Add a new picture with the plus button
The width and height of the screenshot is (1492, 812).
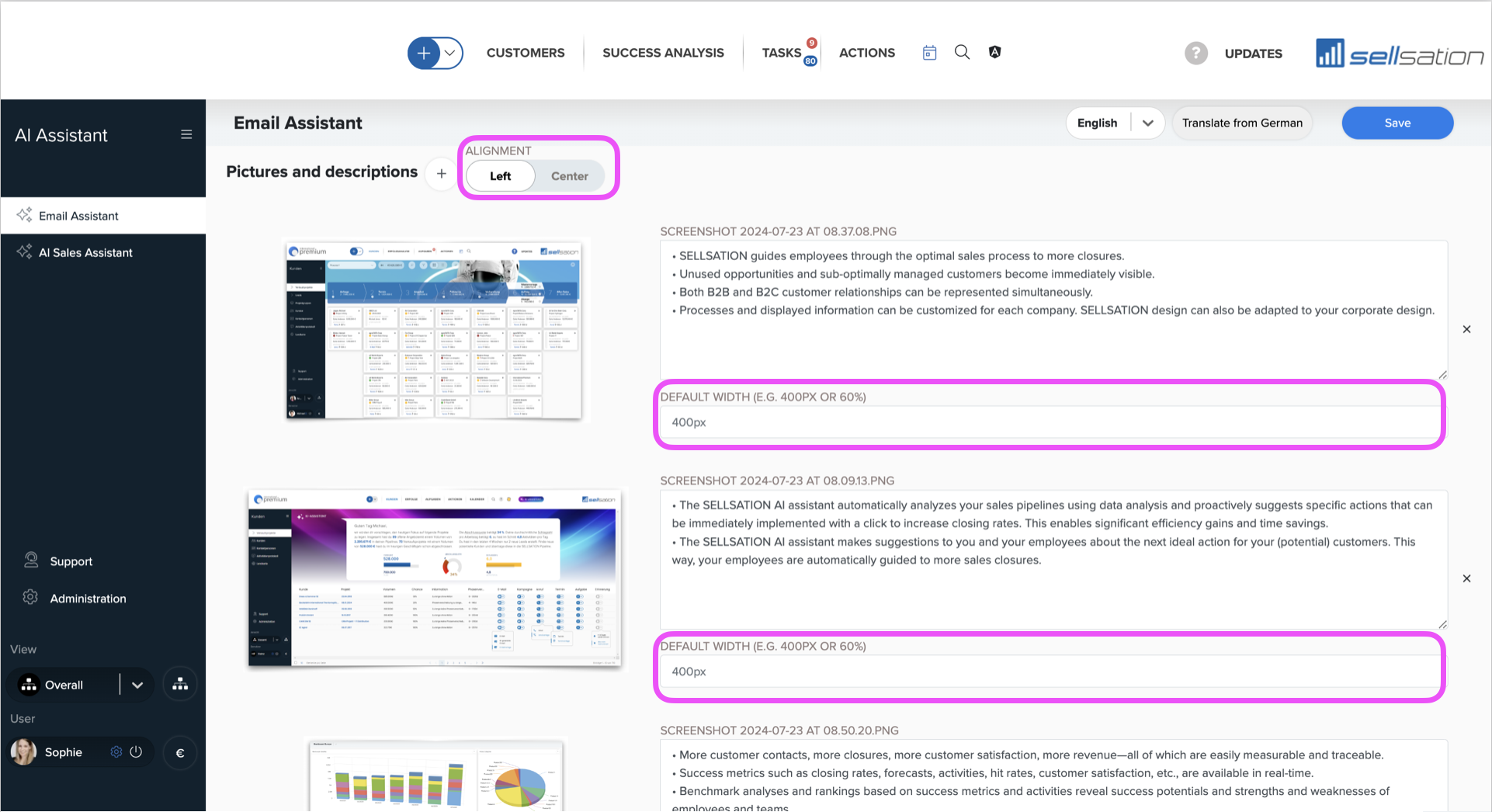tap(441, 173)
